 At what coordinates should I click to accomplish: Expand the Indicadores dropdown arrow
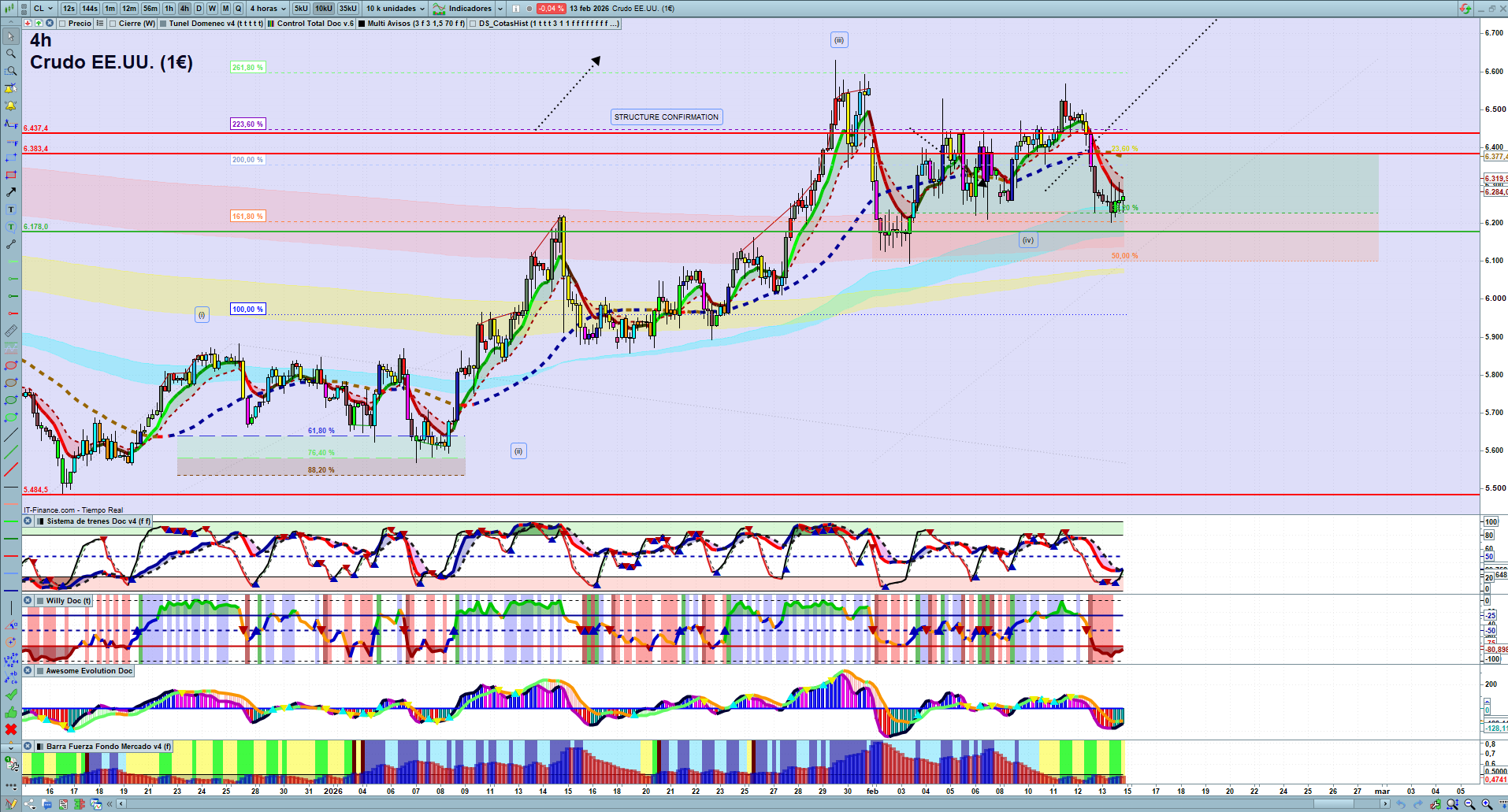(500, 9)
